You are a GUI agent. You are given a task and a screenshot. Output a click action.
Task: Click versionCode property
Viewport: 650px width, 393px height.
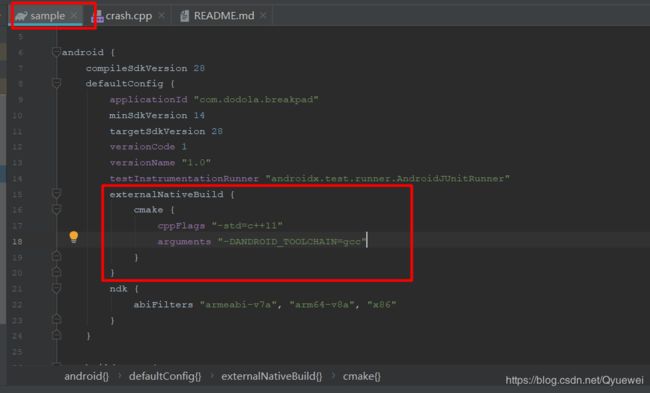pyautogui.click(x=142, y=147)
